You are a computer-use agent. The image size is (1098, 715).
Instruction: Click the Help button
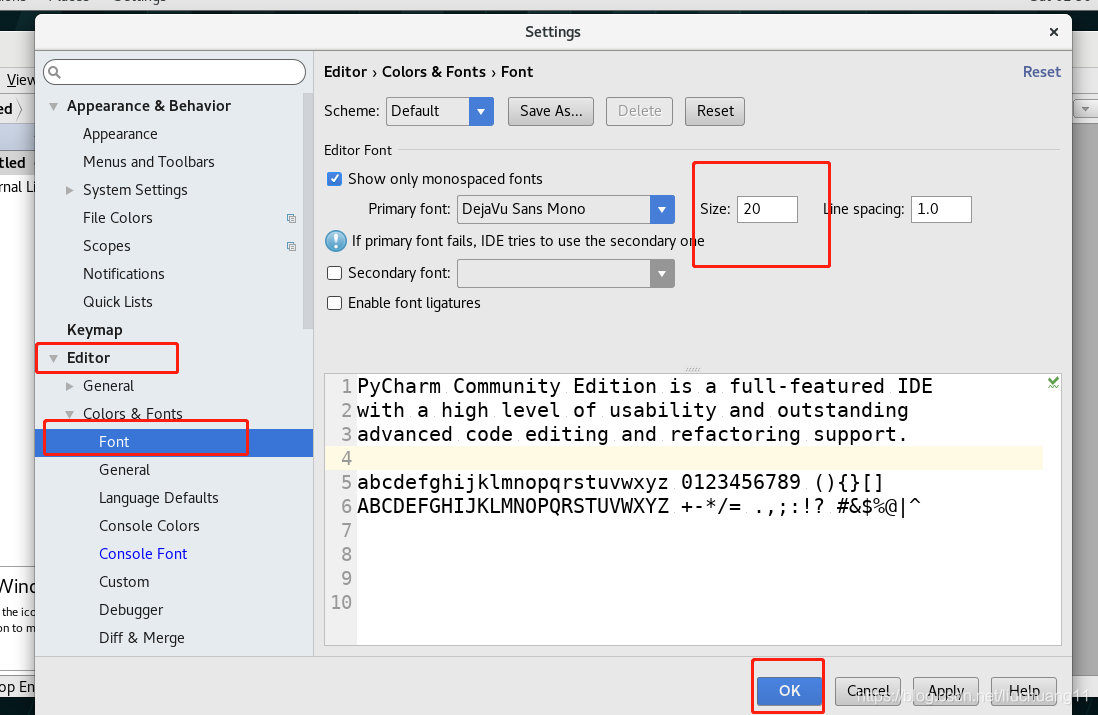[x=1024, y=690]
